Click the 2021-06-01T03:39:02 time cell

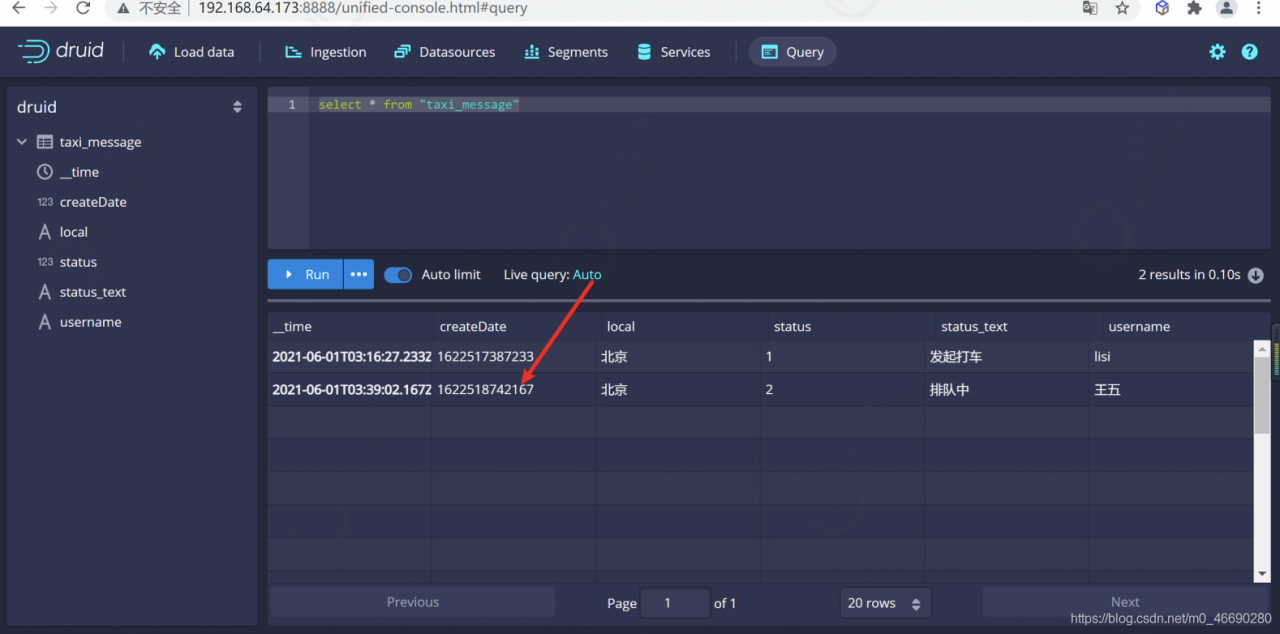[351, 390]
